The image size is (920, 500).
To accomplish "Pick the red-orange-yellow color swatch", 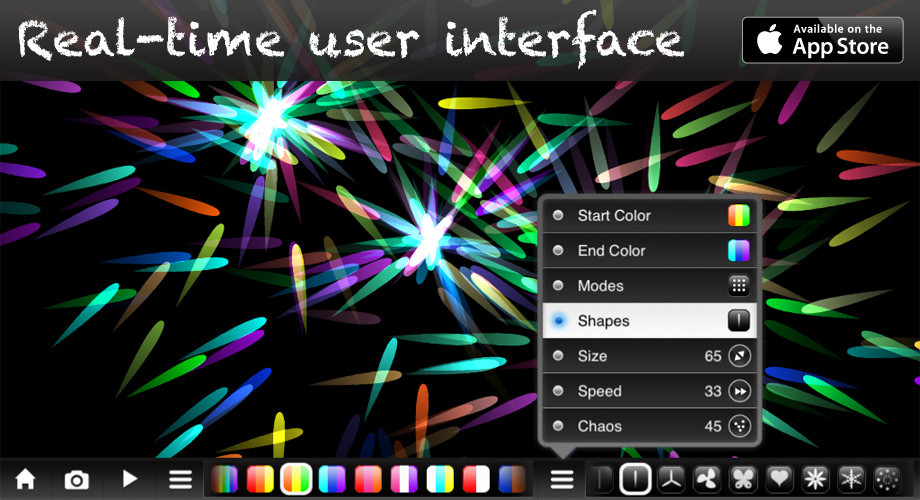I will [260, 479].
